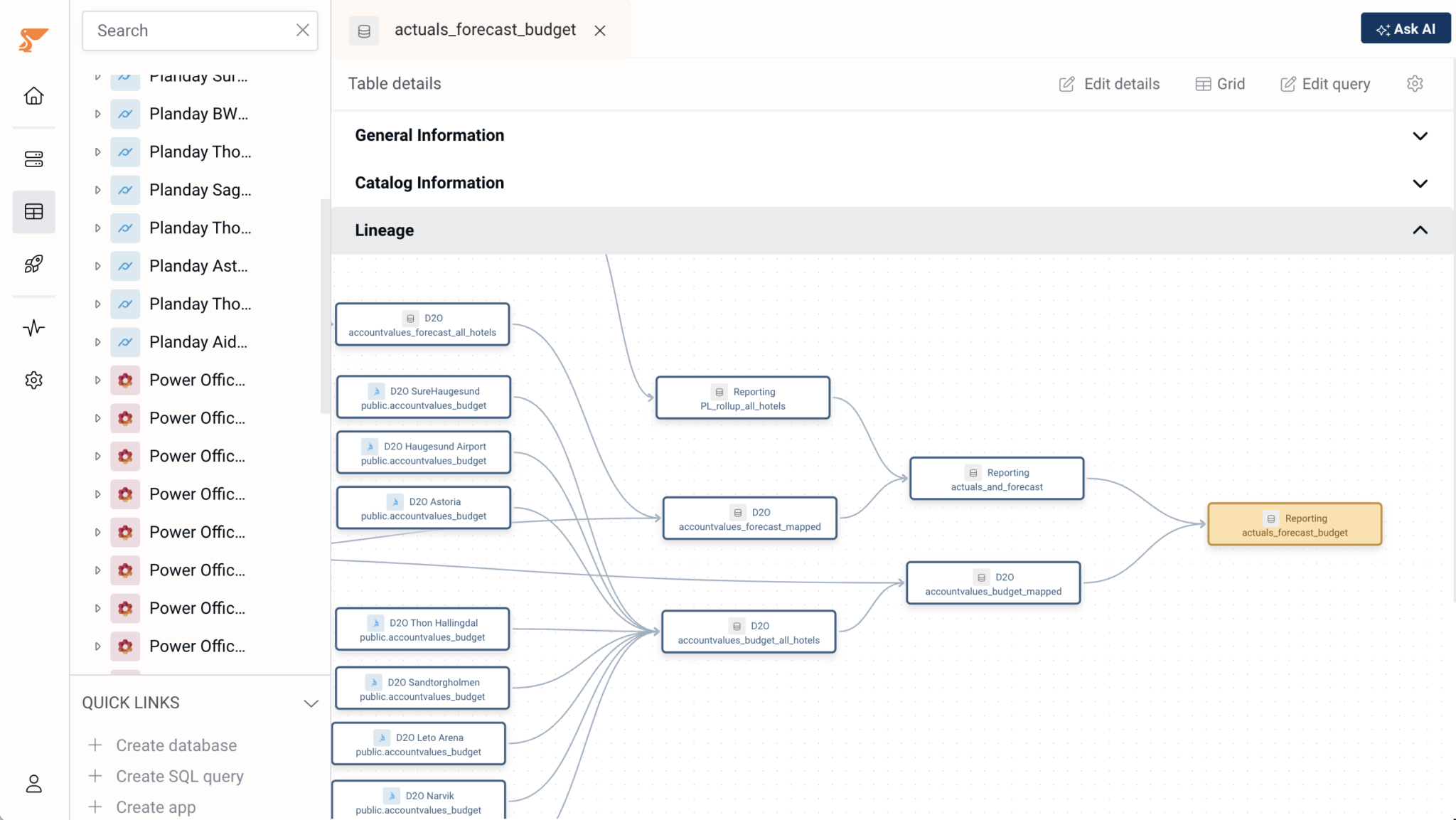This screenshot has height=820, width=1456.
Task: Click Create database link
Action: [x=176, y=745]
